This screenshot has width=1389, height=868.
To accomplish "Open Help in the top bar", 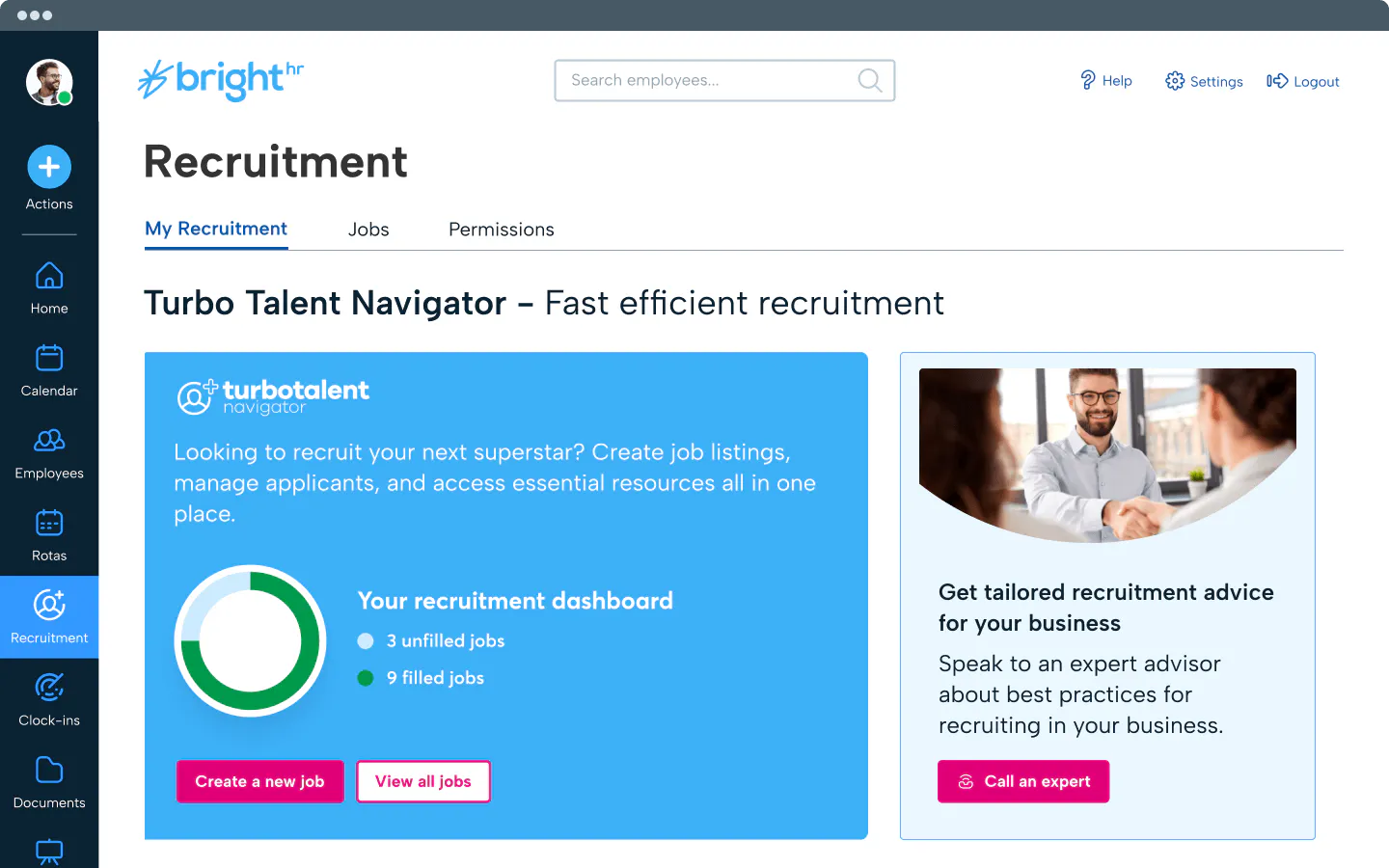I will click(1105, 81).
